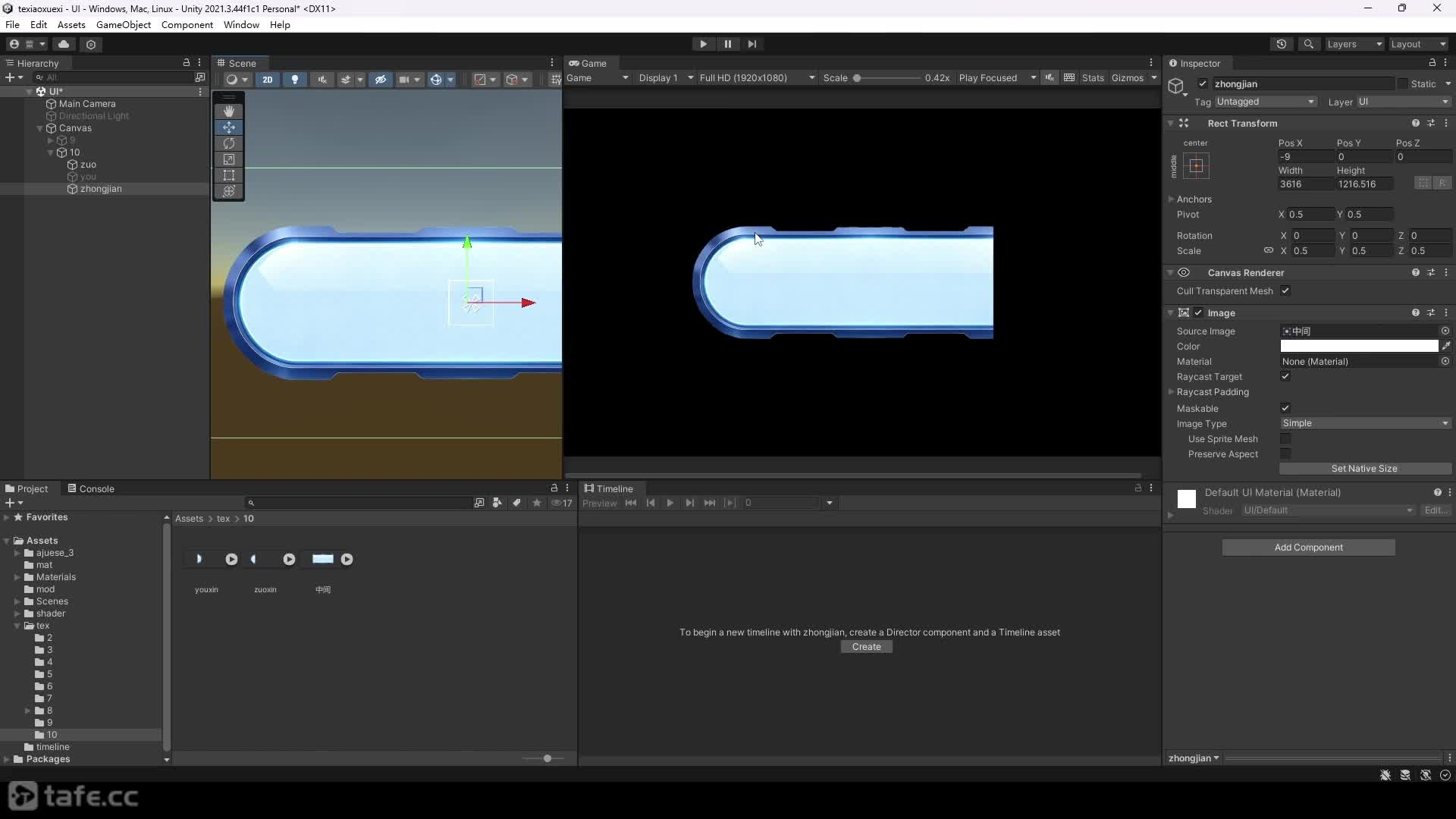Toggle scene lighting bulb icon
The width and height of the screenshot is (1456, 819).
[295, 79]
